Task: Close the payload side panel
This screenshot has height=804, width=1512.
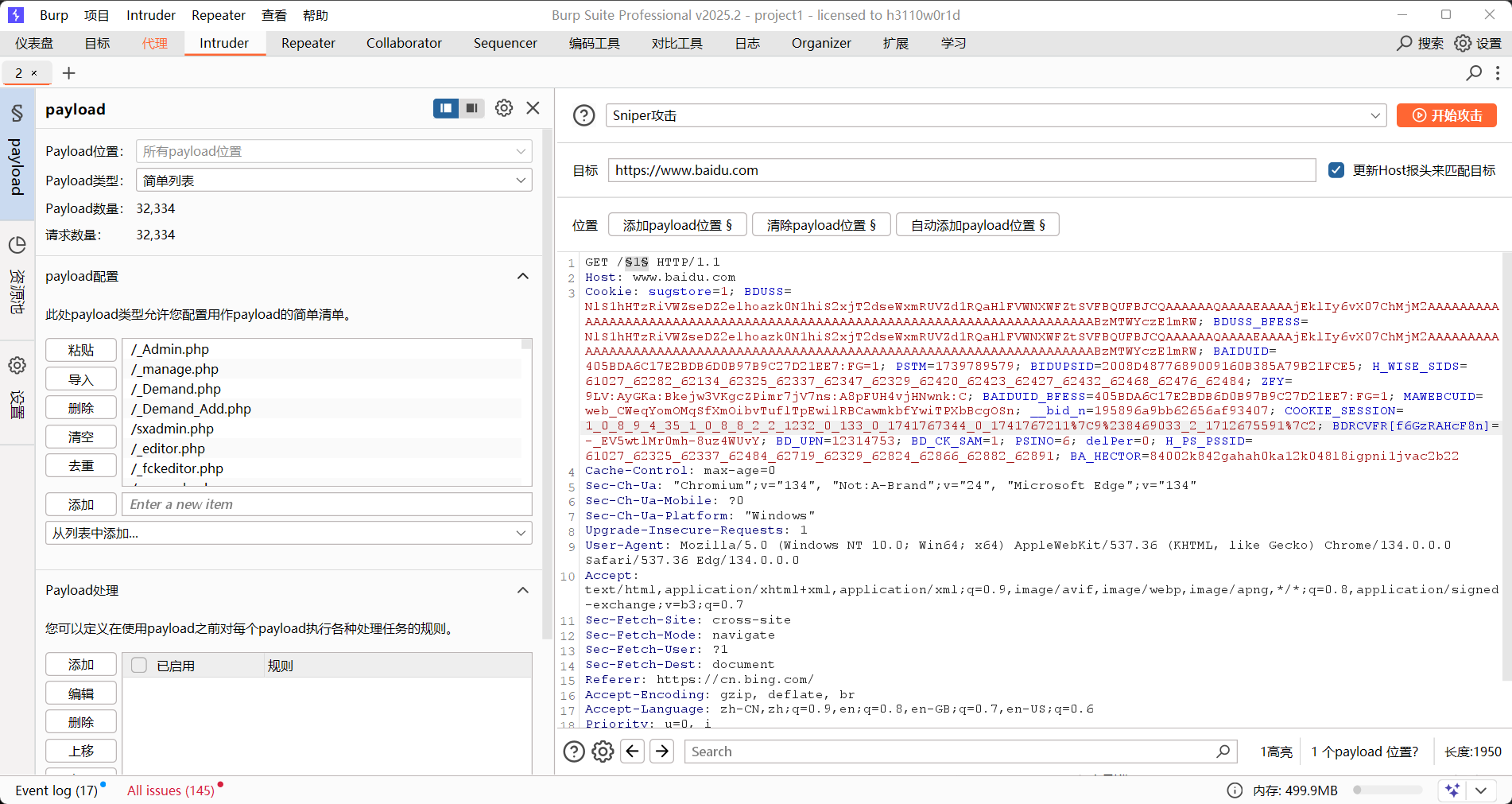Action: point(533,108)
